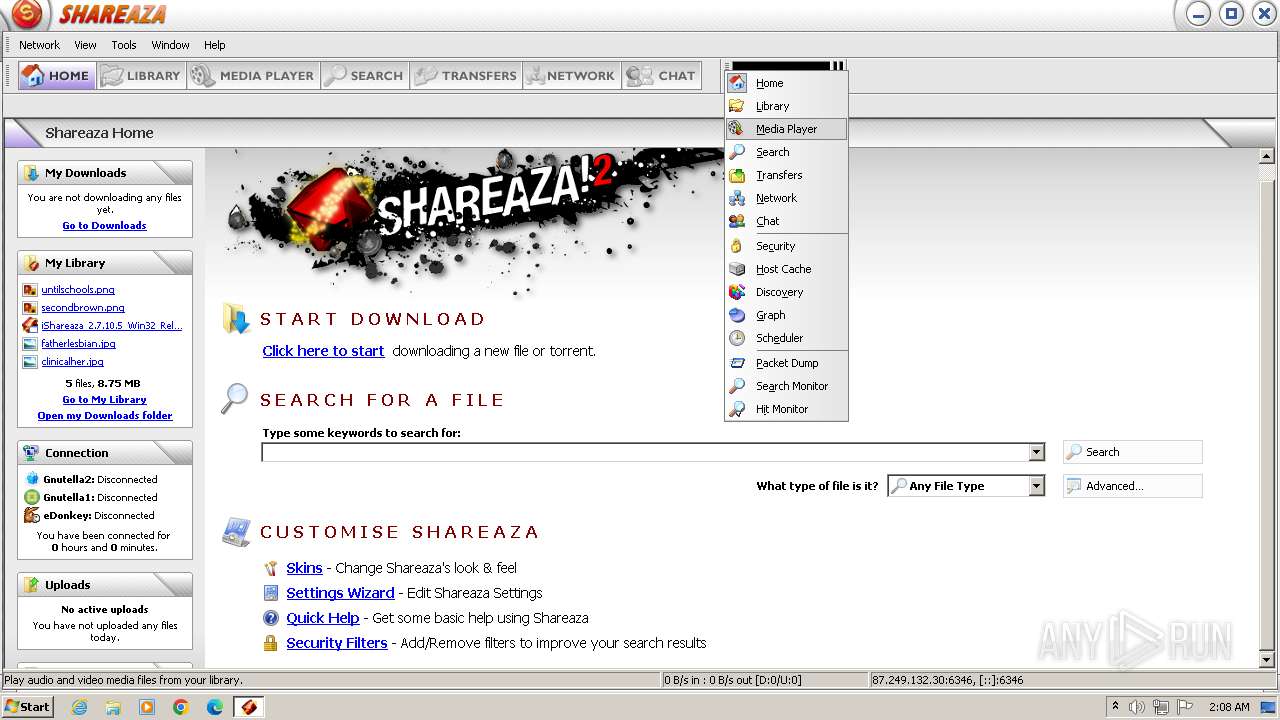Viewport: 1280px width, 720px height.
Task: Open the Chat toolbar tab
Action: tap(661, 76)
